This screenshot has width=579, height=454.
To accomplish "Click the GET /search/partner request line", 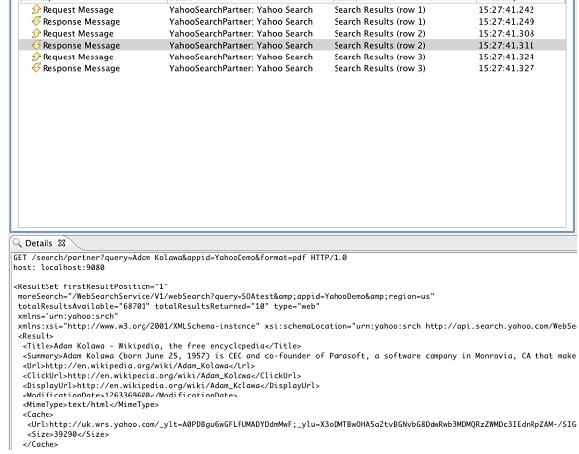I will pos(180,257).
